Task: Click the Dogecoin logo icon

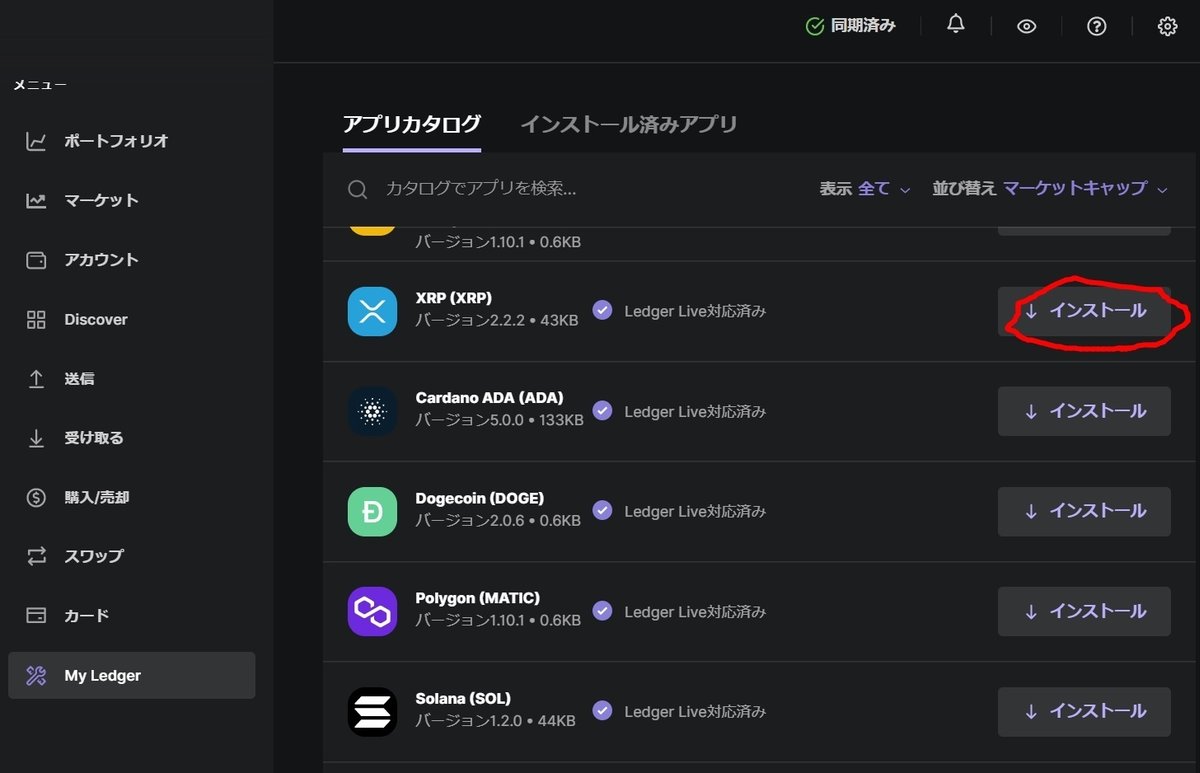Action: point(372,511)
